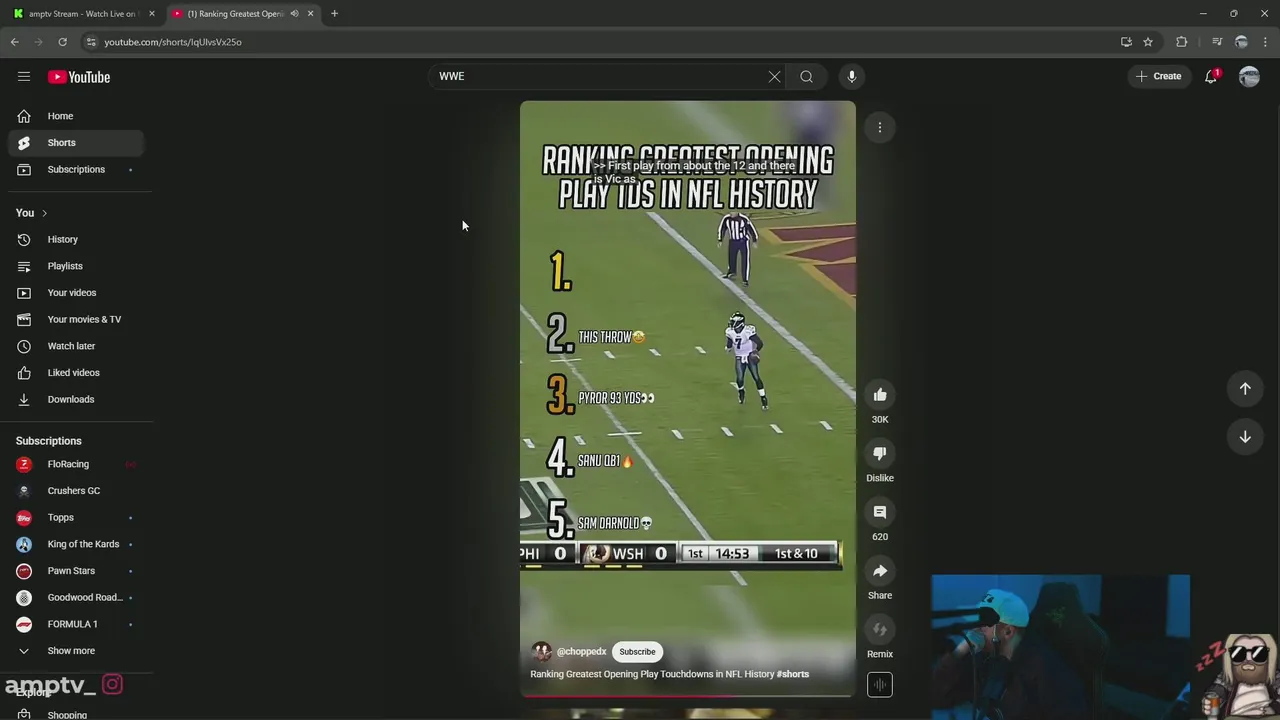This screenshot has height=720, width=1280.
Task: Expand Show more subscriptions
Action: tap(76, 651)
